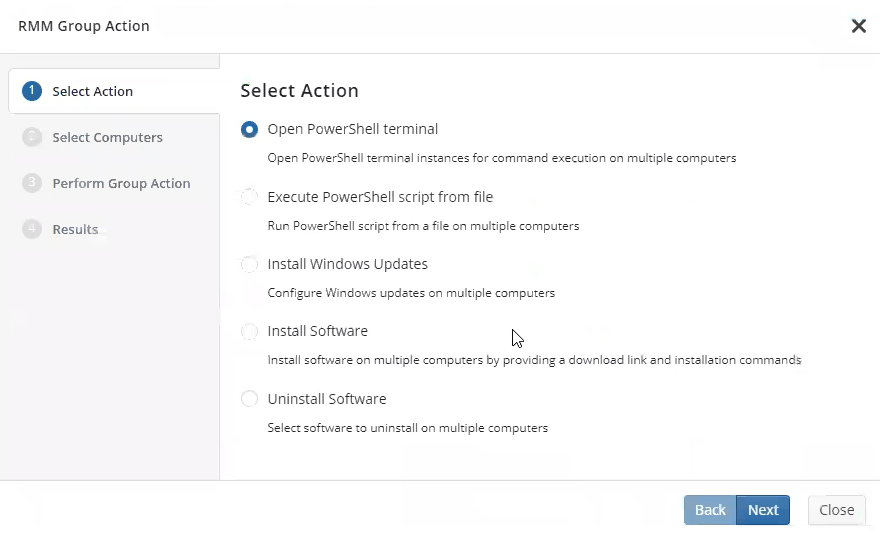Select the Open PowerShell terminal radio button
The image size is (880, 535).
pyautogui.click(x=249, y=129)
